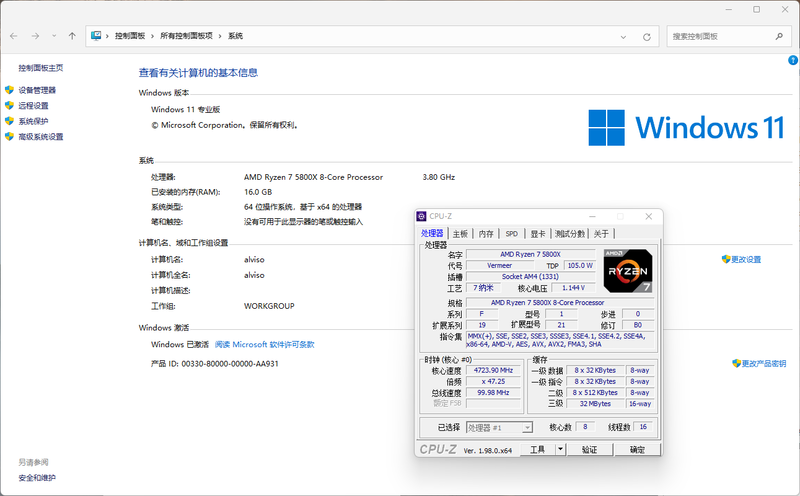The height and width of the screenshot is (496, 800).
Task: Click the 确定 button in CPU-Z
Action: coord(638,450)
